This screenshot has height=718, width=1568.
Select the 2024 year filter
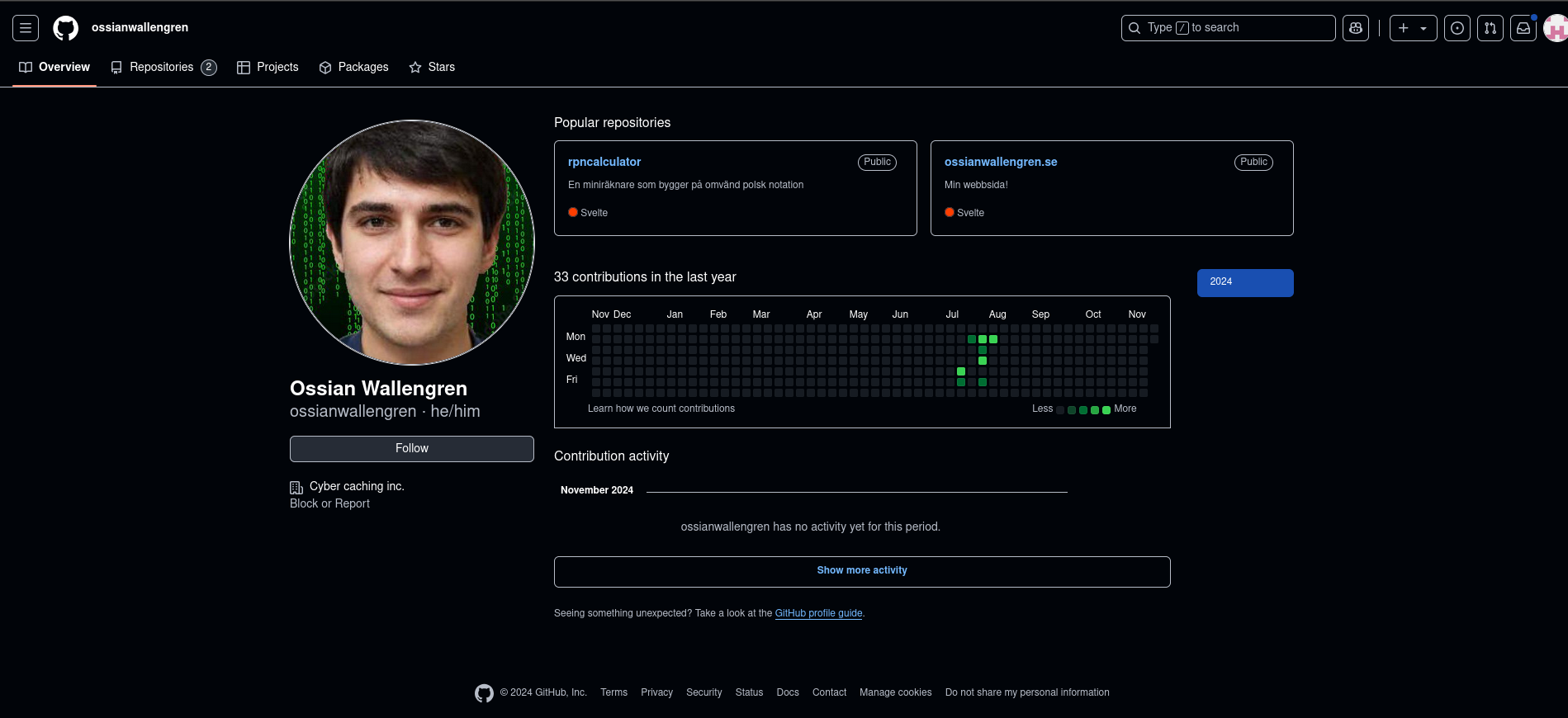[x=1245, y=283]
